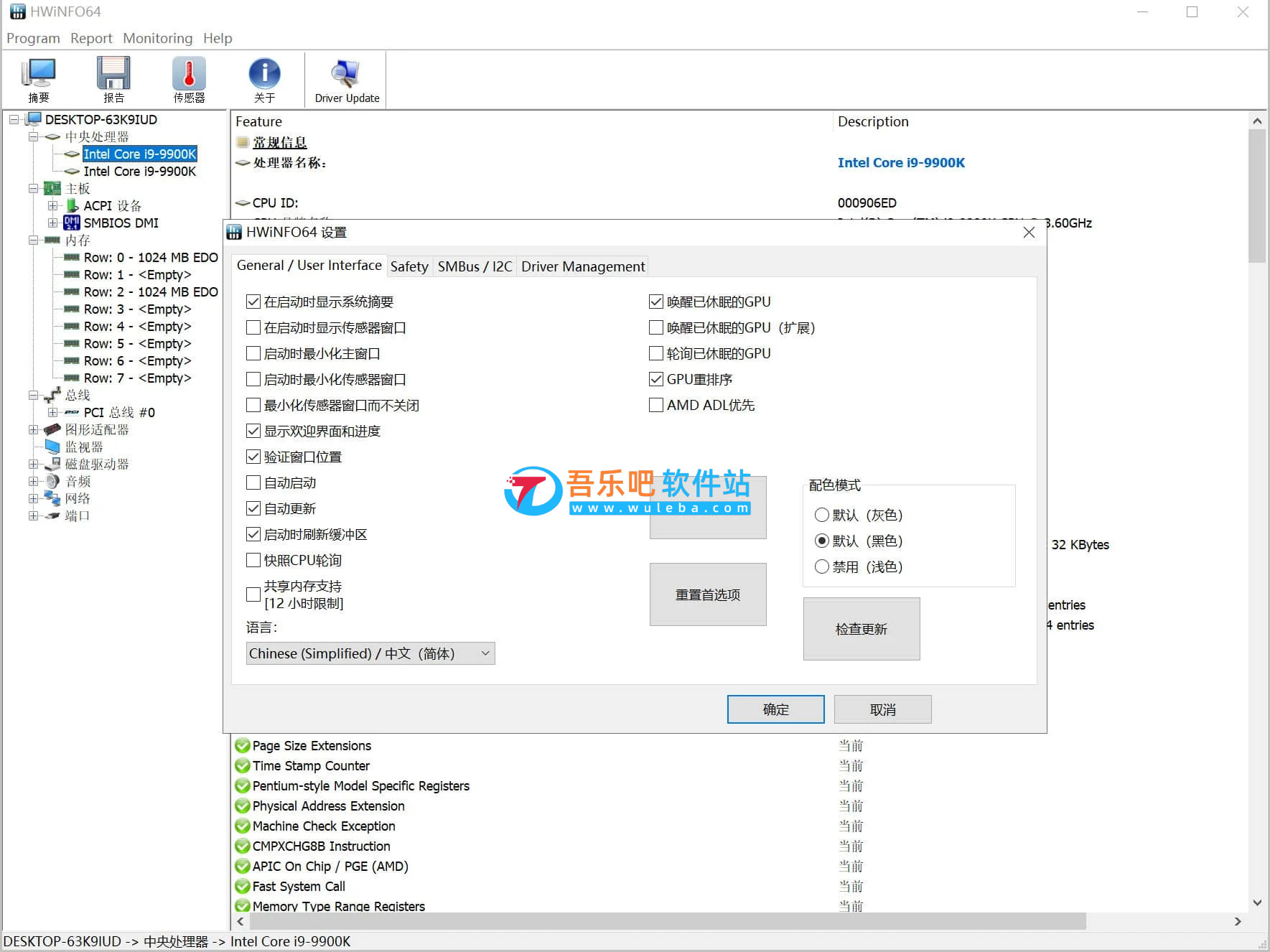Image resolution: width=1270 pixels, height=952 pixels.
Task: Open the Program menu
Action: point(33,38)
